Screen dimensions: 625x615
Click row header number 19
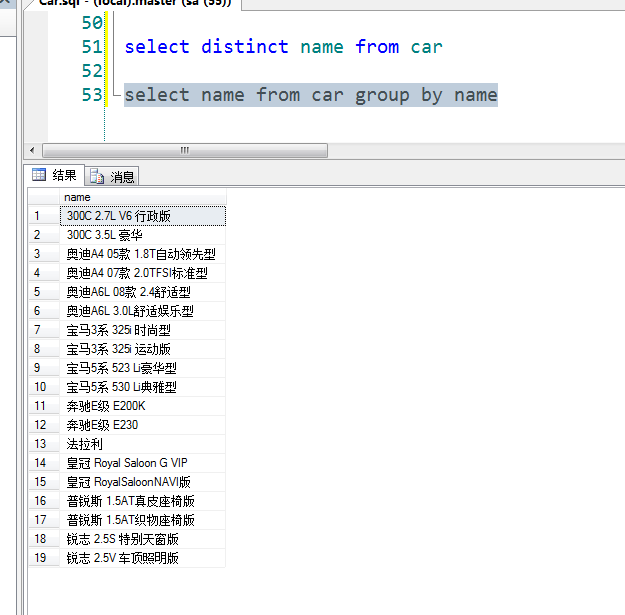tap(44, 558)
